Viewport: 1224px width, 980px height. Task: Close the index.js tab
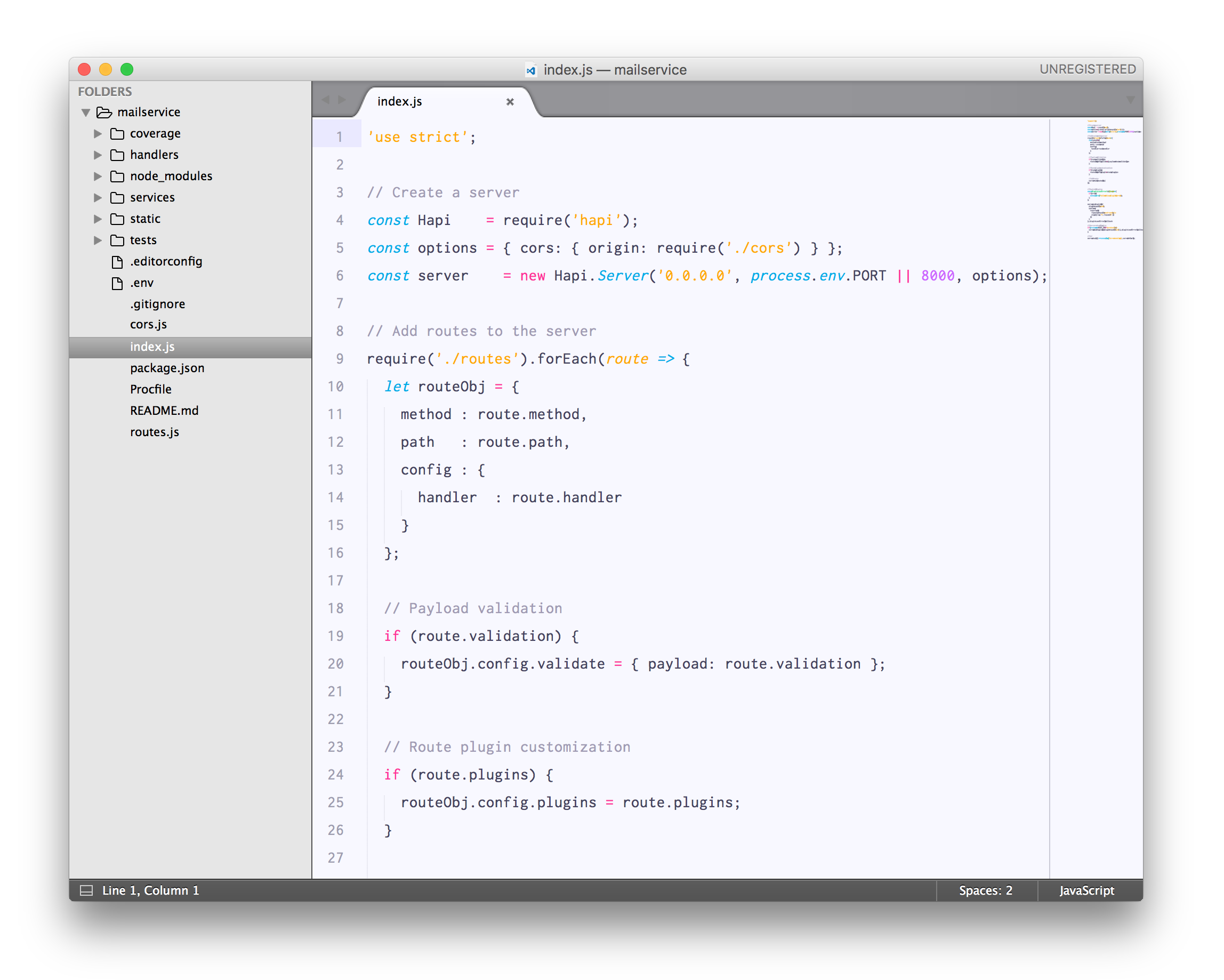point(509,102)
